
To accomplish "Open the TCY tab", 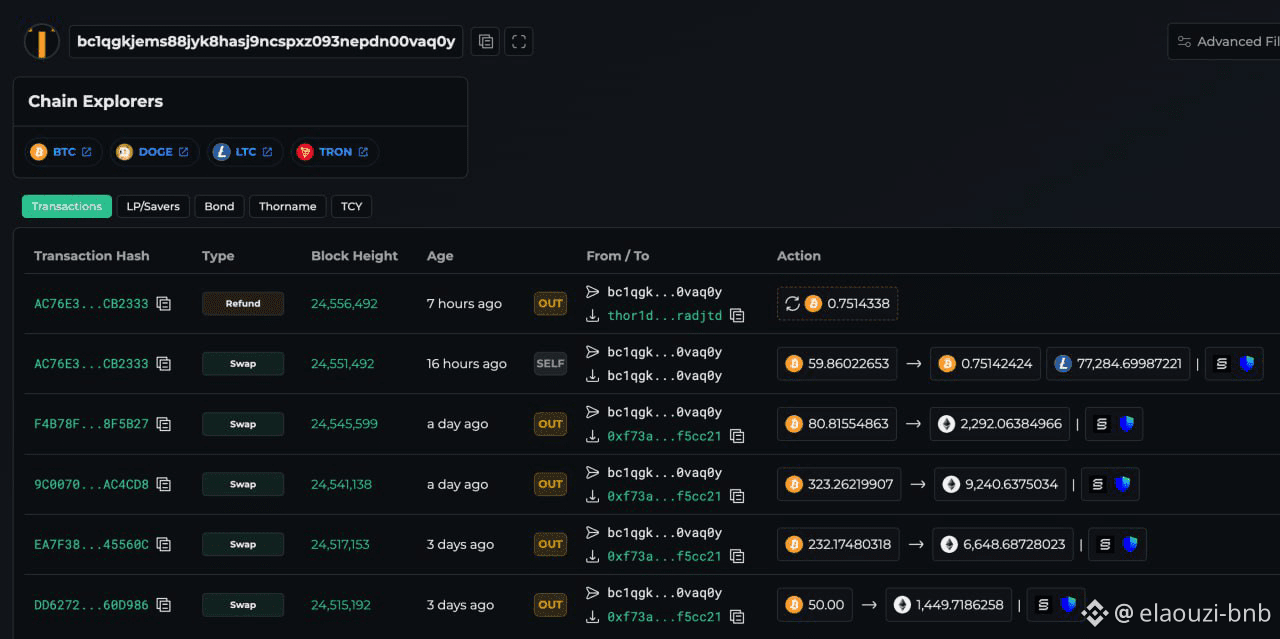I will click(x=351, y=206).
